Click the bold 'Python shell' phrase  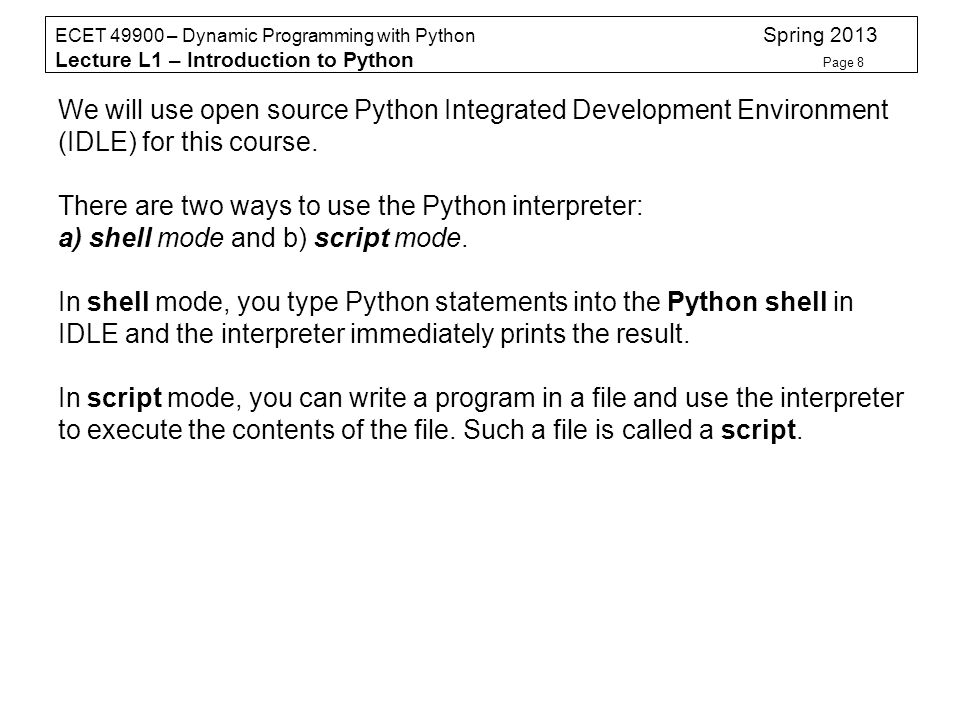747,302
